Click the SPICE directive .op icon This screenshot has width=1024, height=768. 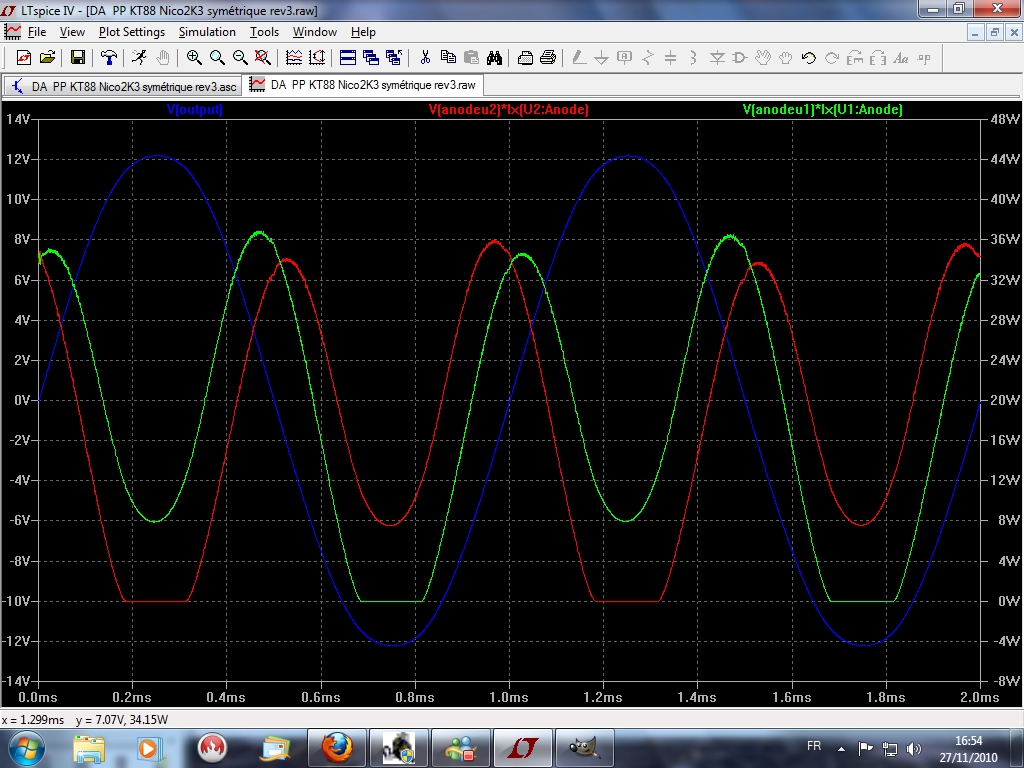(x=924, y=58)
